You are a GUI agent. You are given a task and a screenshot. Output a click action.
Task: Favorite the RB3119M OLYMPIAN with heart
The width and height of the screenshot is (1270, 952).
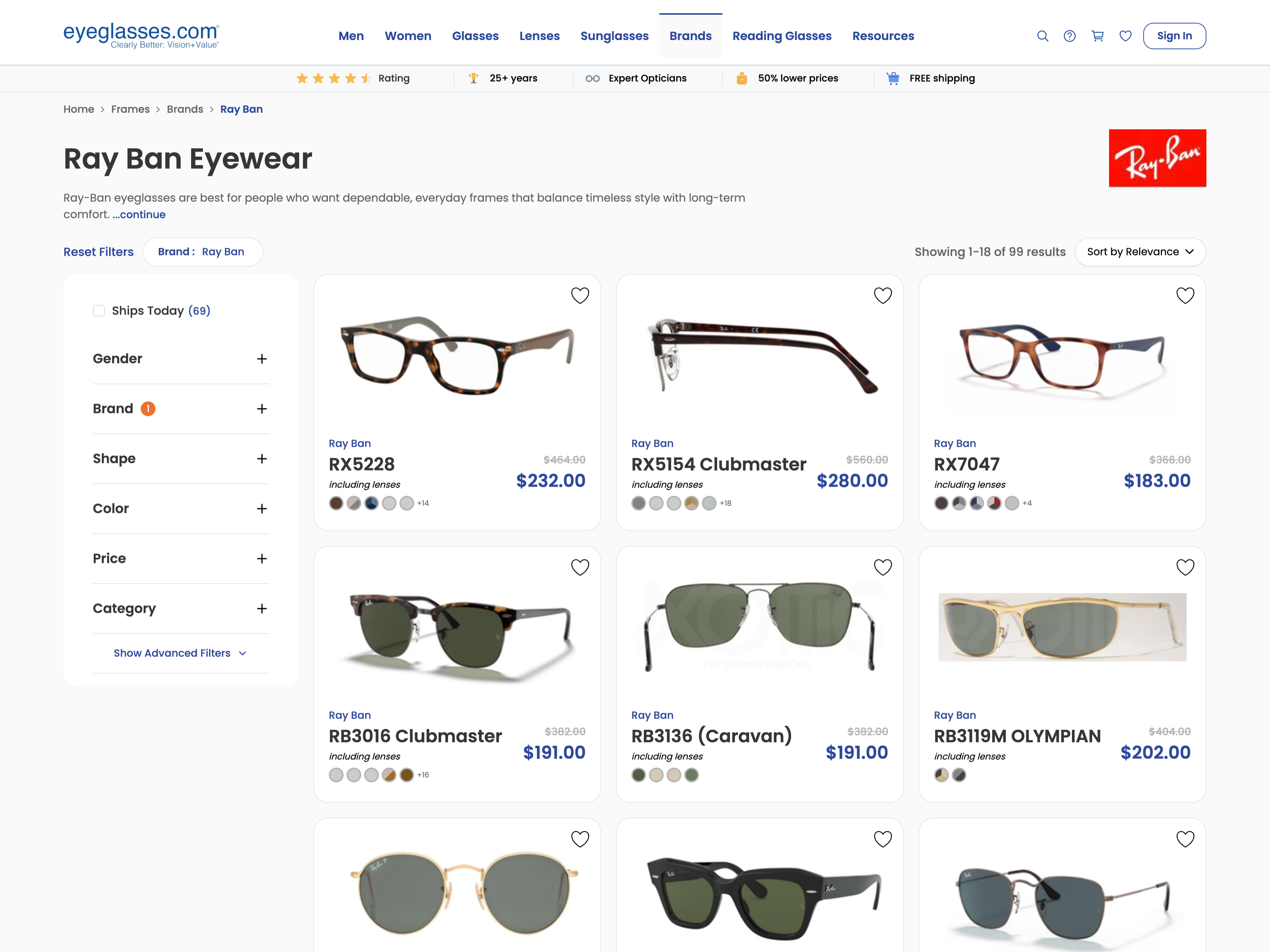tap(1185, 567)
